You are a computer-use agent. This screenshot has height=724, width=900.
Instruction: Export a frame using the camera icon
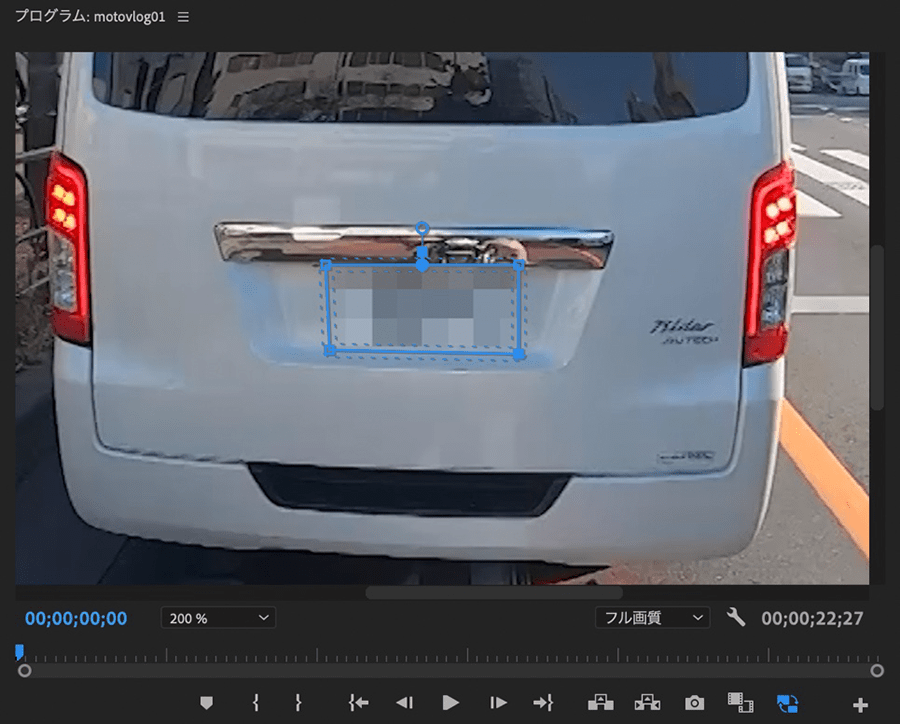[x=694, y=703]
